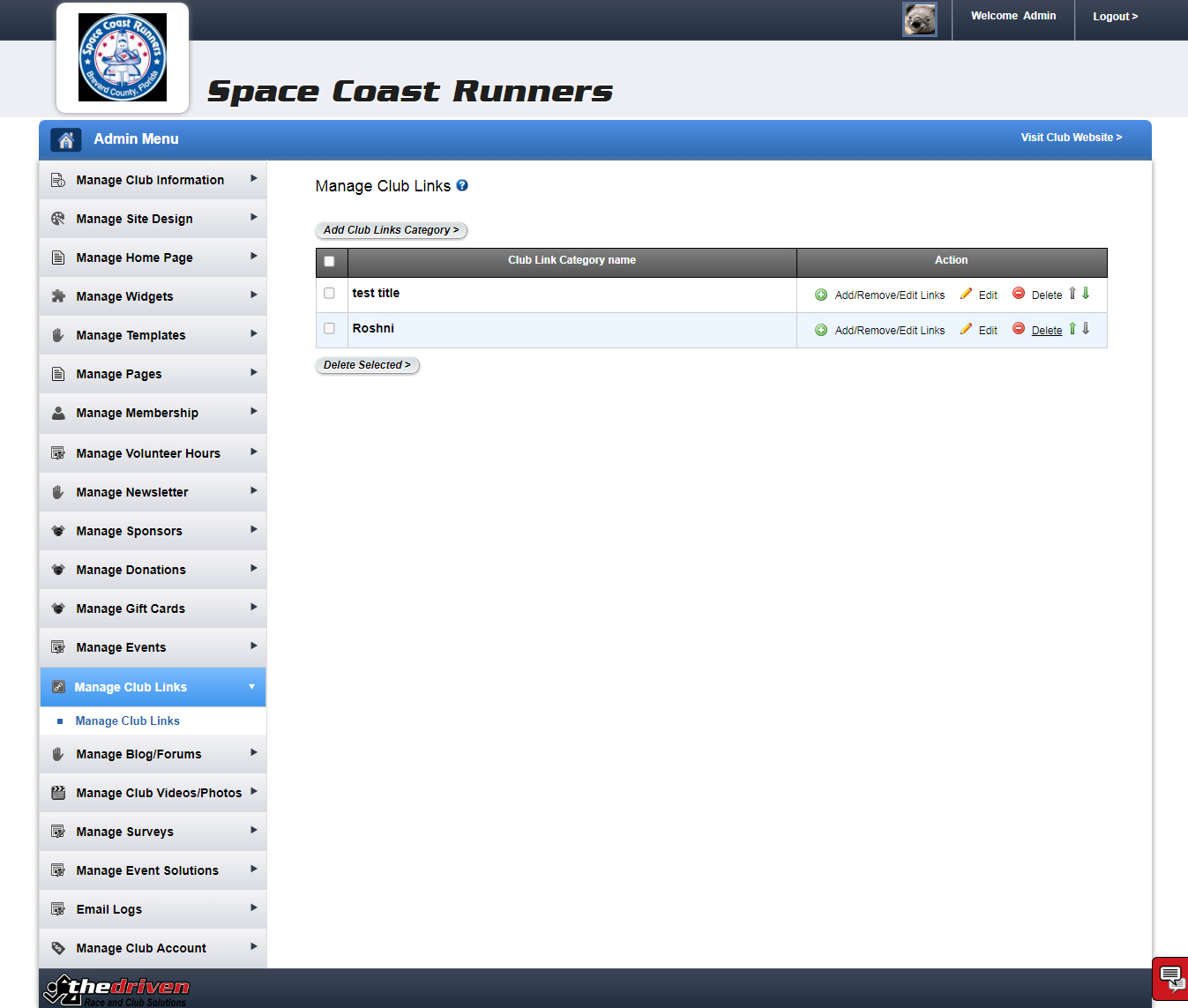Tick the checkbox for test title row
The height and width of the screenshot is (1008, 1188).
point(330,293)
